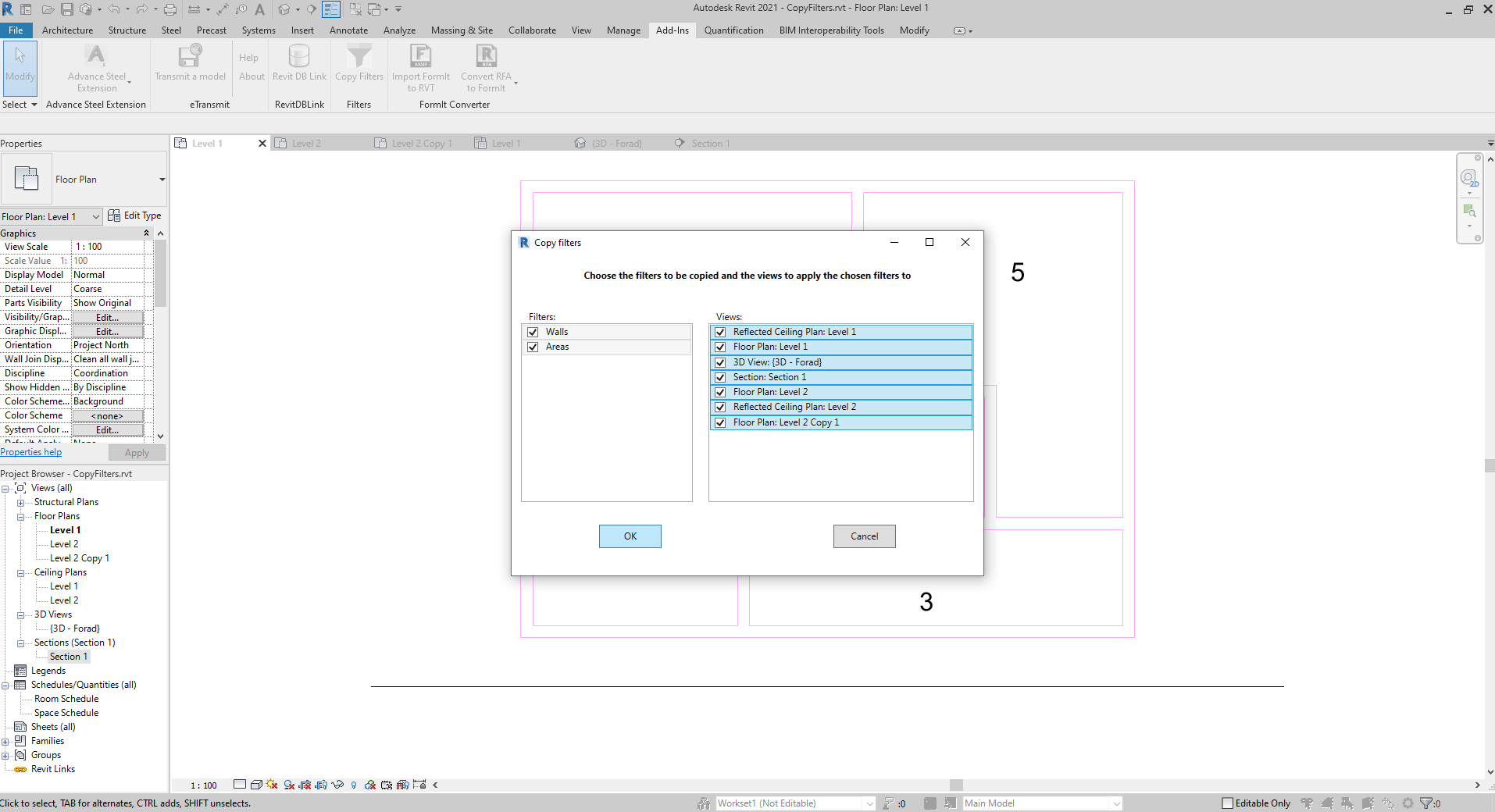Open the Manage ribbon tab

623,30
